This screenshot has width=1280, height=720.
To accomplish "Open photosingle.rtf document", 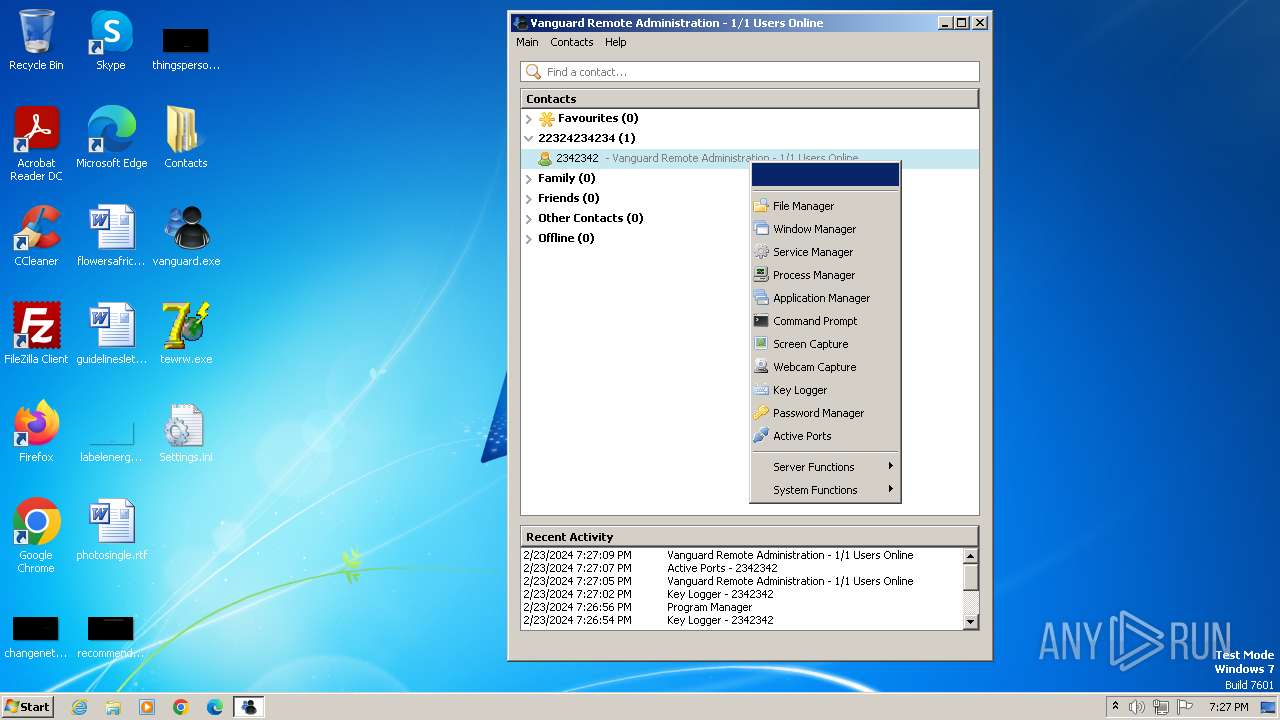I will tap(111, 530).
